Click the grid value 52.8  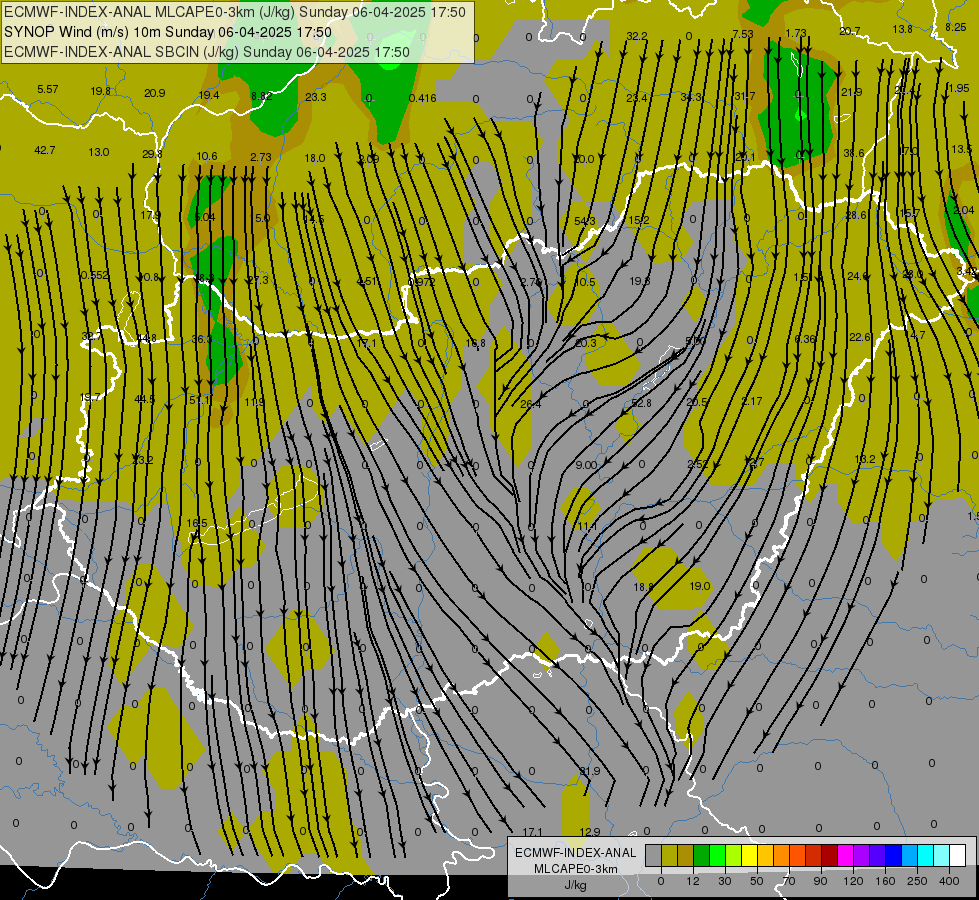coord(641,403)
